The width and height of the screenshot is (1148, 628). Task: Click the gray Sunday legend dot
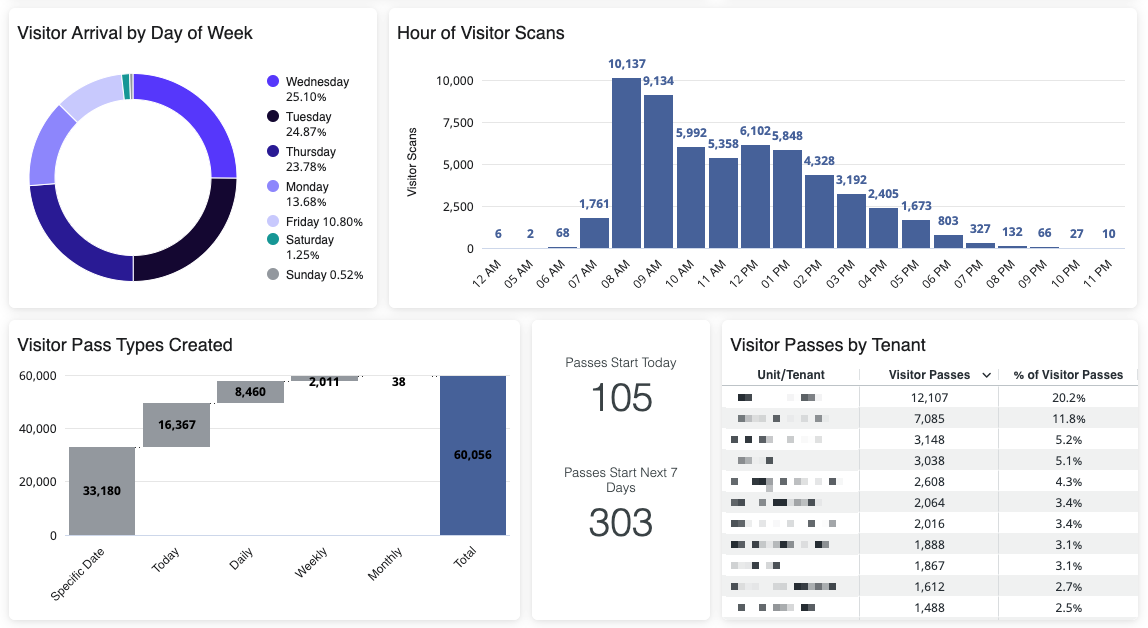[272, 275]
